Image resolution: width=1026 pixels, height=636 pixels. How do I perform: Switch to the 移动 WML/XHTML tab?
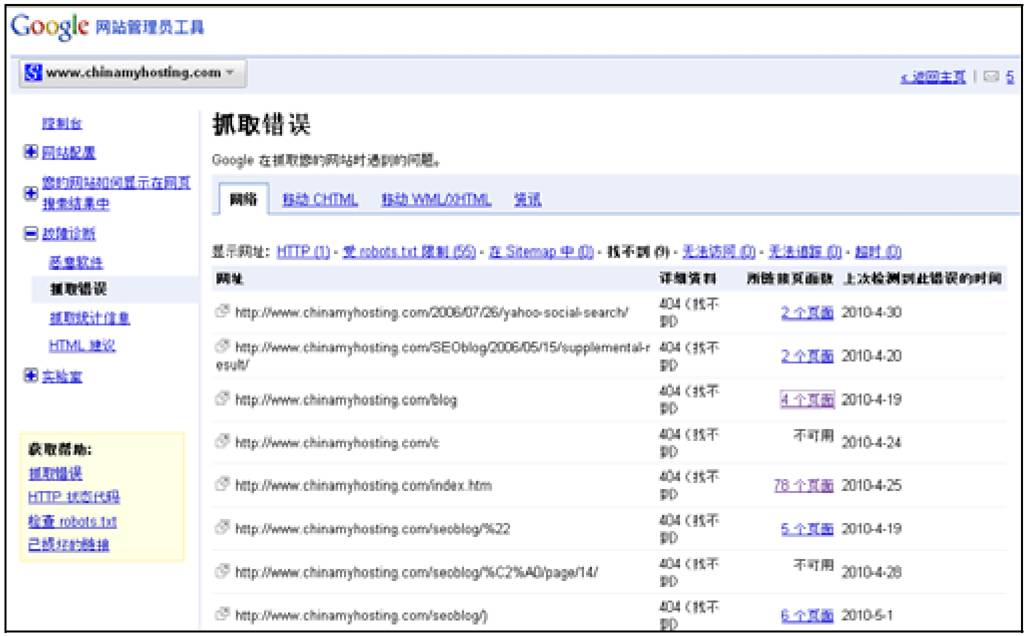click(436, 200)
